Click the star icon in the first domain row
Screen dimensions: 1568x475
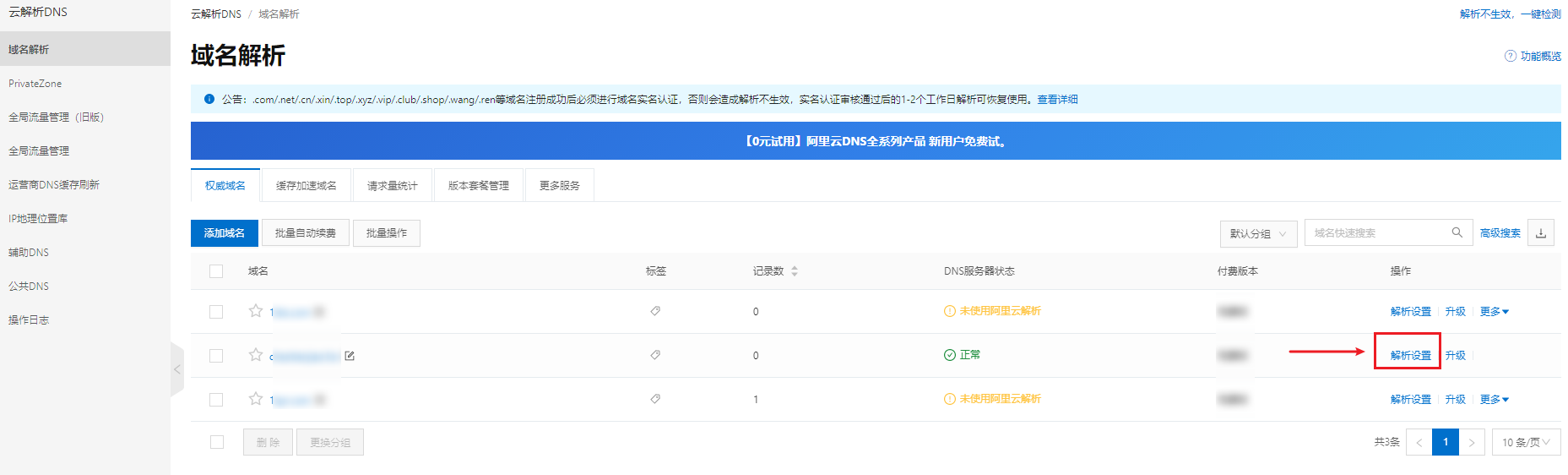point(255,311)
